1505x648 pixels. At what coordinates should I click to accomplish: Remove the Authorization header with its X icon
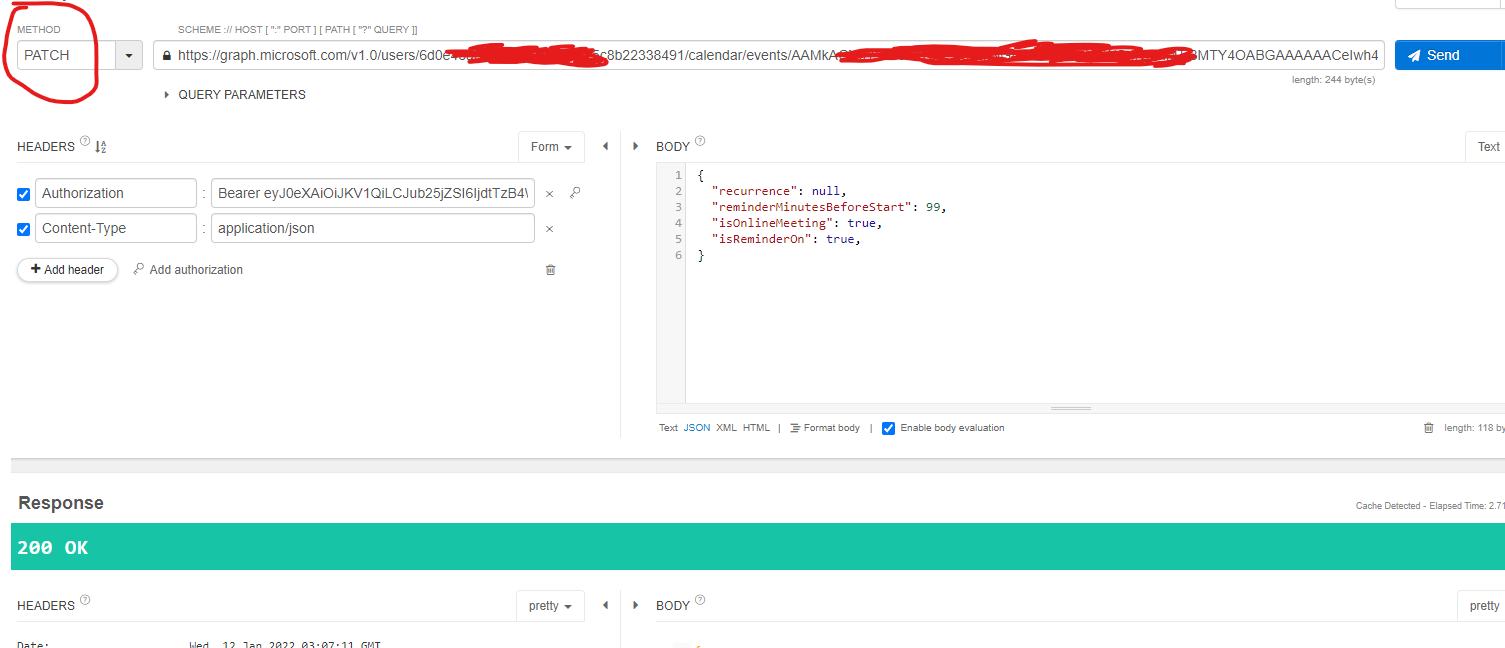pos(549,194)
